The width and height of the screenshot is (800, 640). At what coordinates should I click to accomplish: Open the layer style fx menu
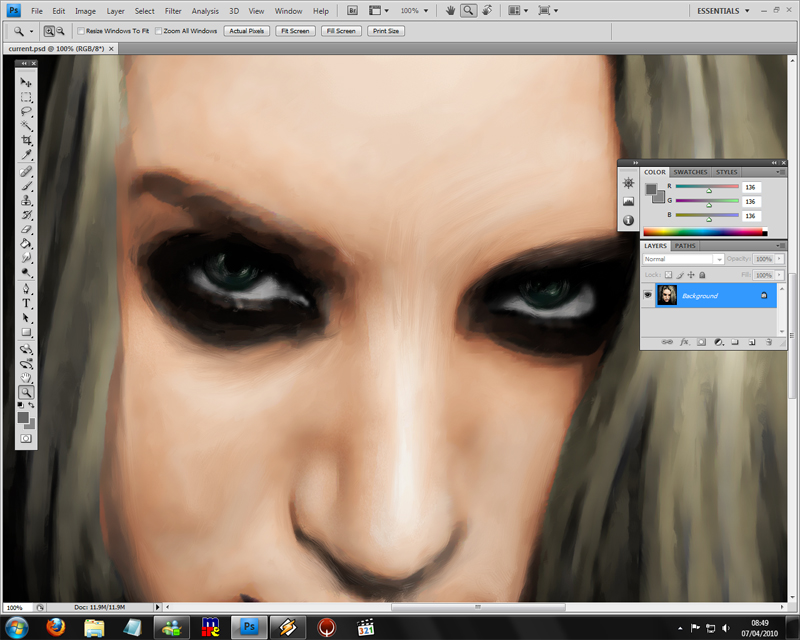685,342
